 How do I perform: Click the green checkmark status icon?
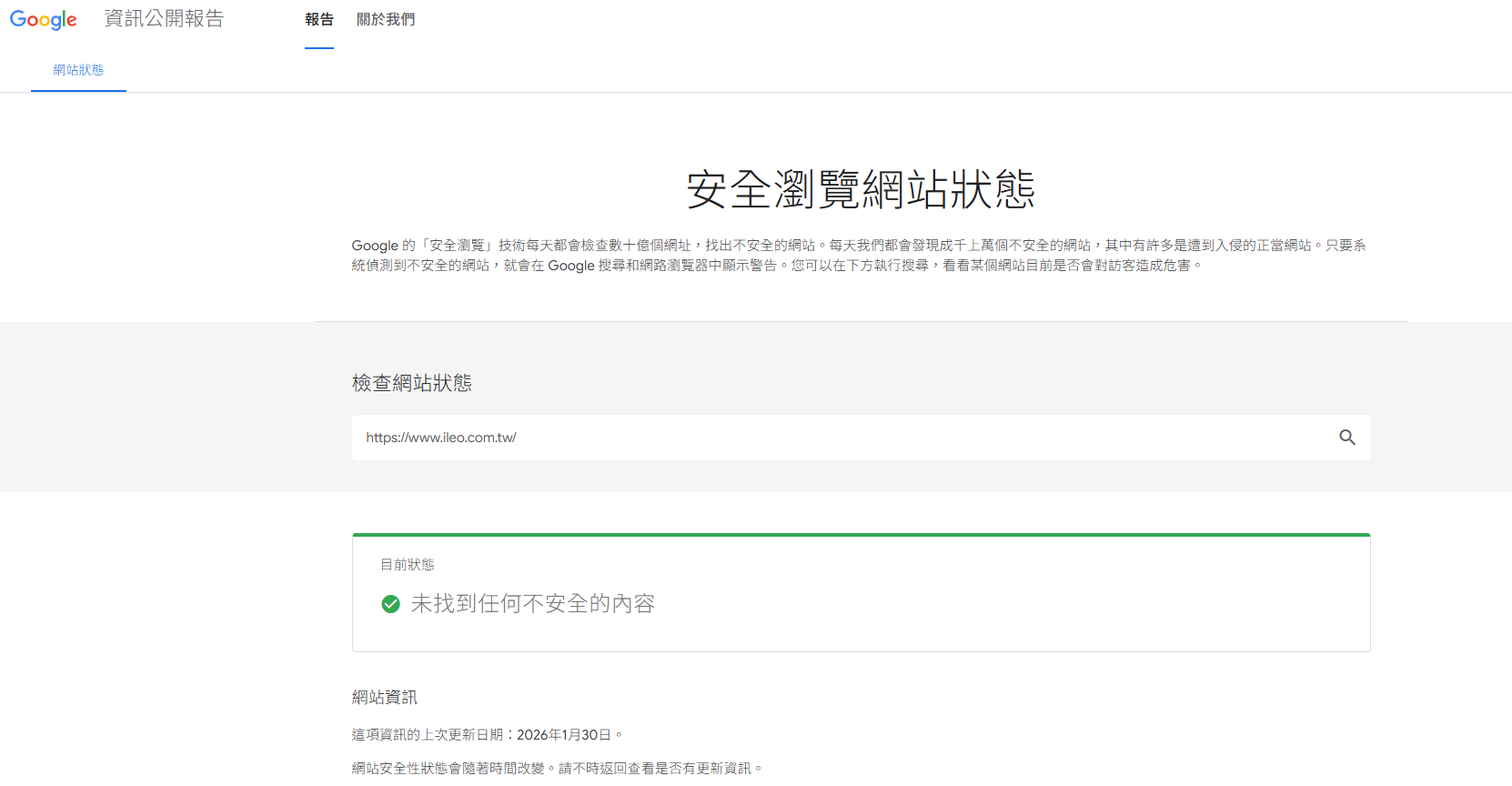pyautogui.click(x=391, y=604)
